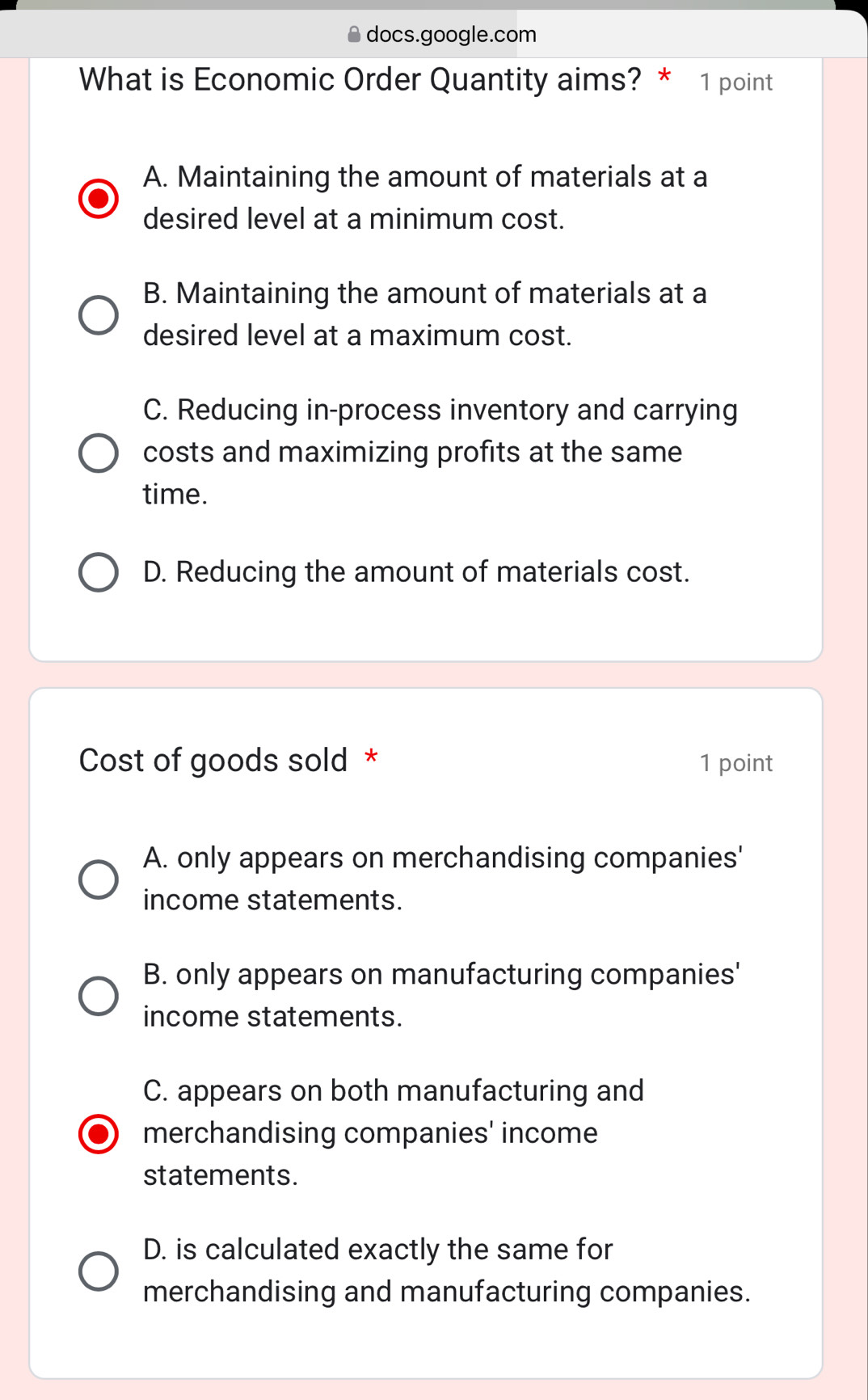Click red asterisk after 'Cost of goods sold'
Image resolution: width=868 pixels, height=1400 pixels.
[x=371, y=757]
